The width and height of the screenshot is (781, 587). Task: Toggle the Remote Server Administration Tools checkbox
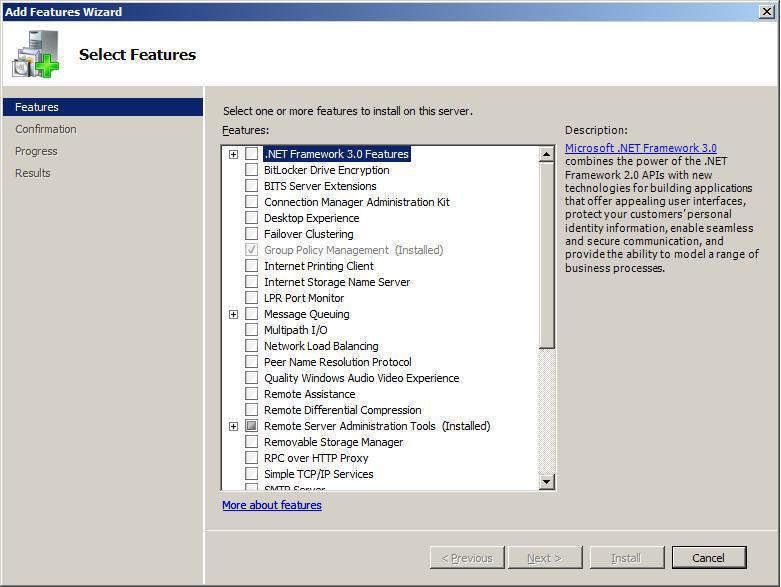[x=252, y=426]
